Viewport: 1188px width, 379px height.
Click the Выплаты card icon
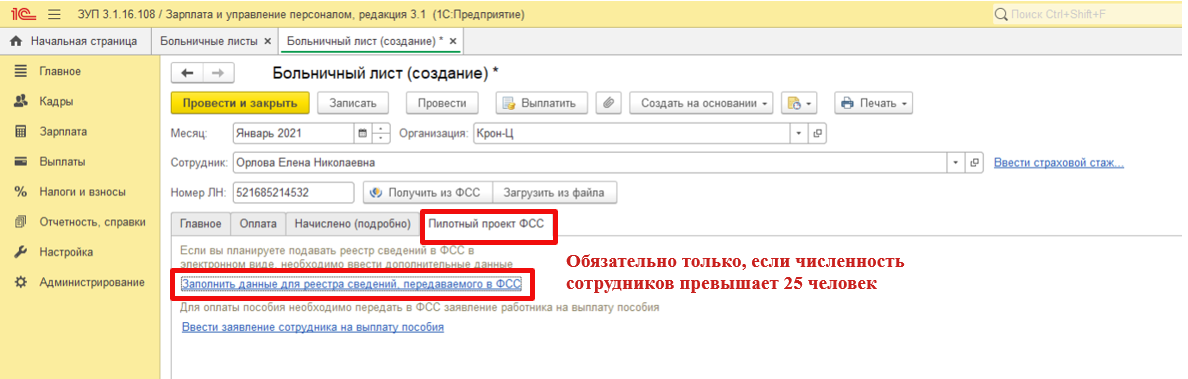[x=21, y=161]
